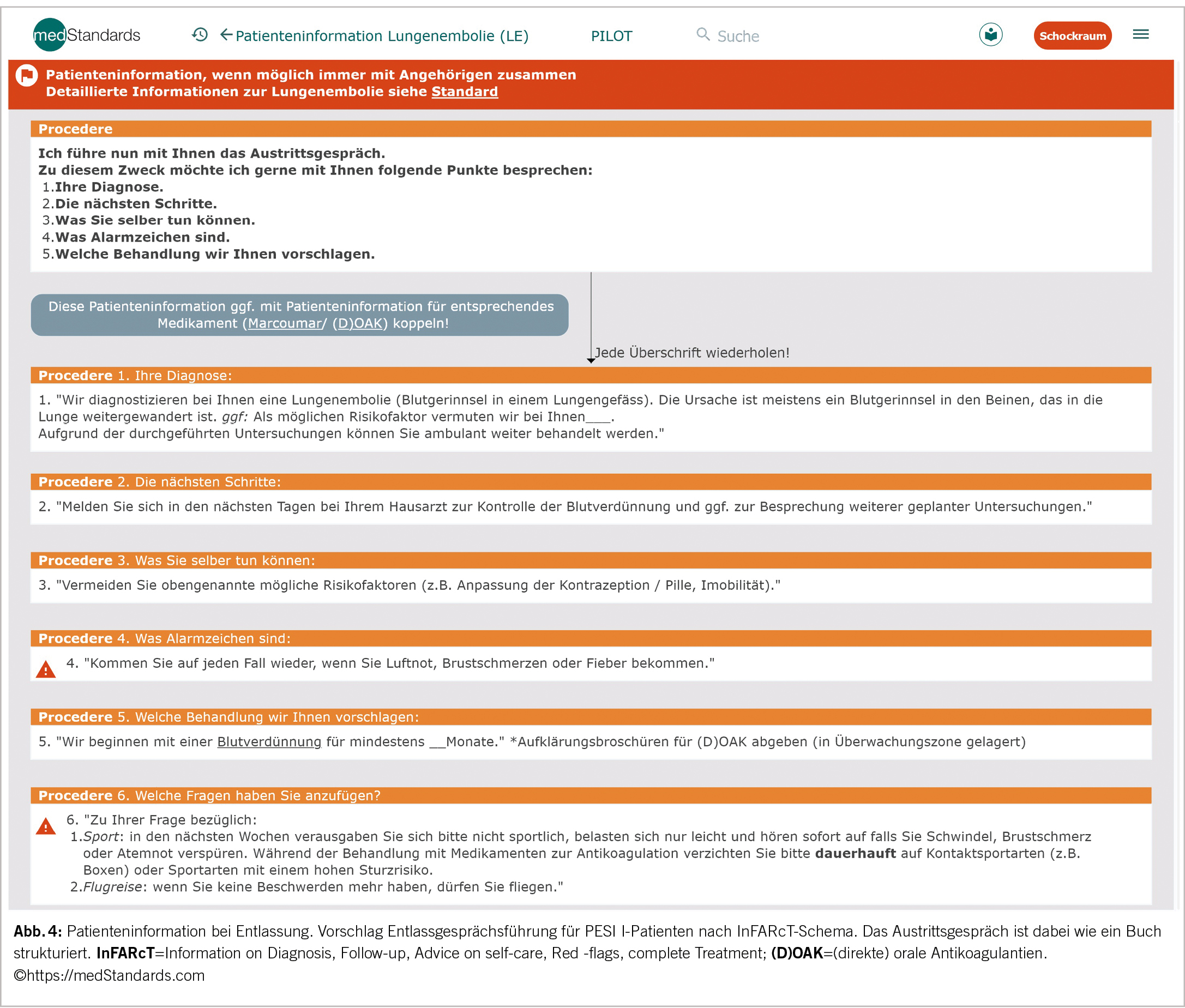This screenshot has width=1185, height=1008.
Task: Select the PILOT menu item
Action: tap(611, 37)
